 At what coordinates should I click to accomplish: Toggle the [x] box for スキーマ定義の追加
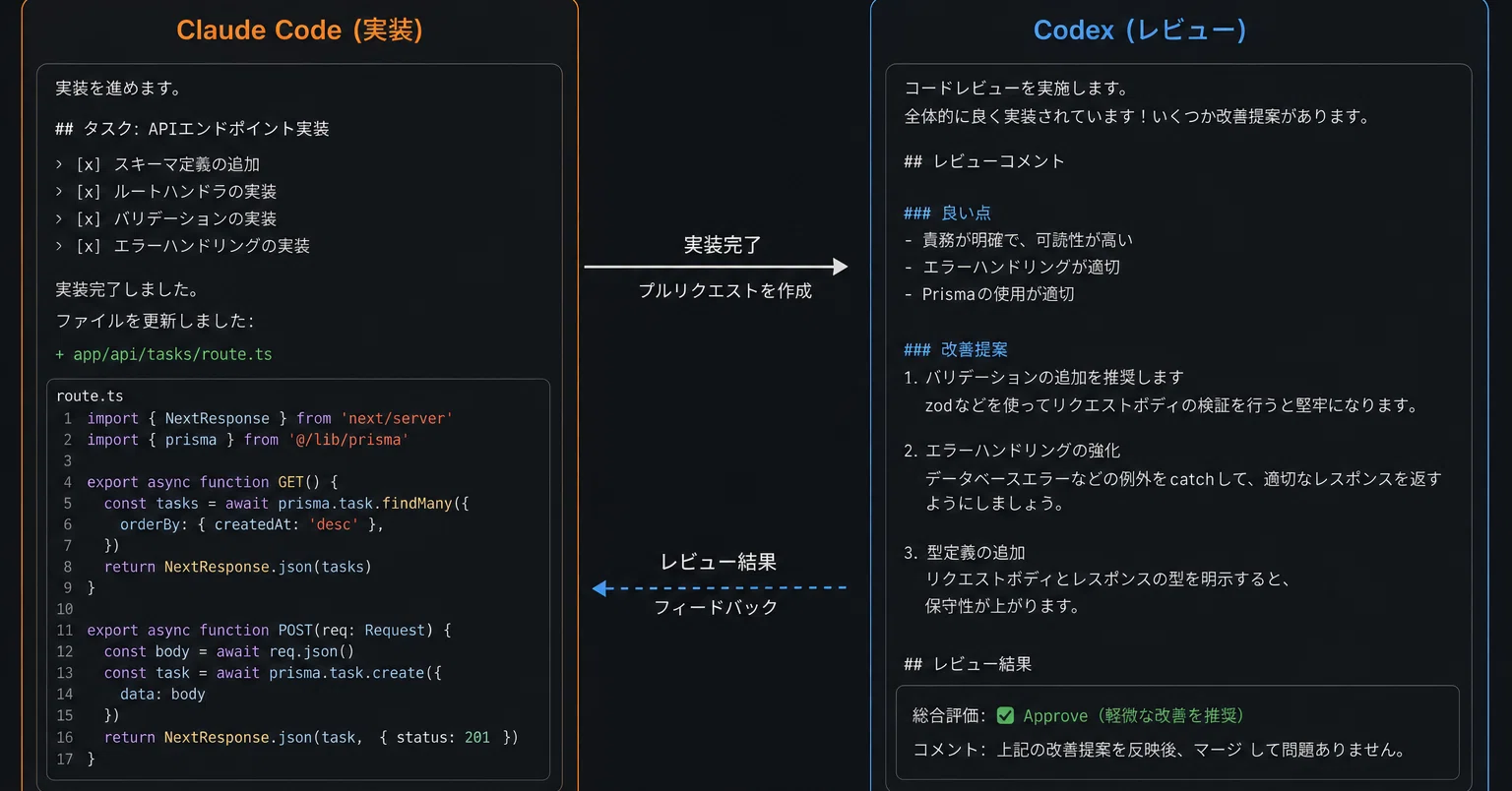click(x=89, y=164)
